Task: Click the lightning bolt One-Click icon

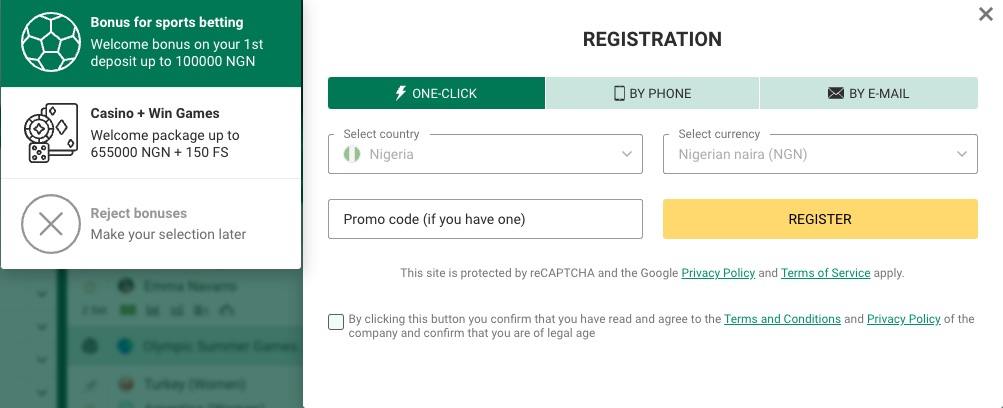Action: pos(400,93)
